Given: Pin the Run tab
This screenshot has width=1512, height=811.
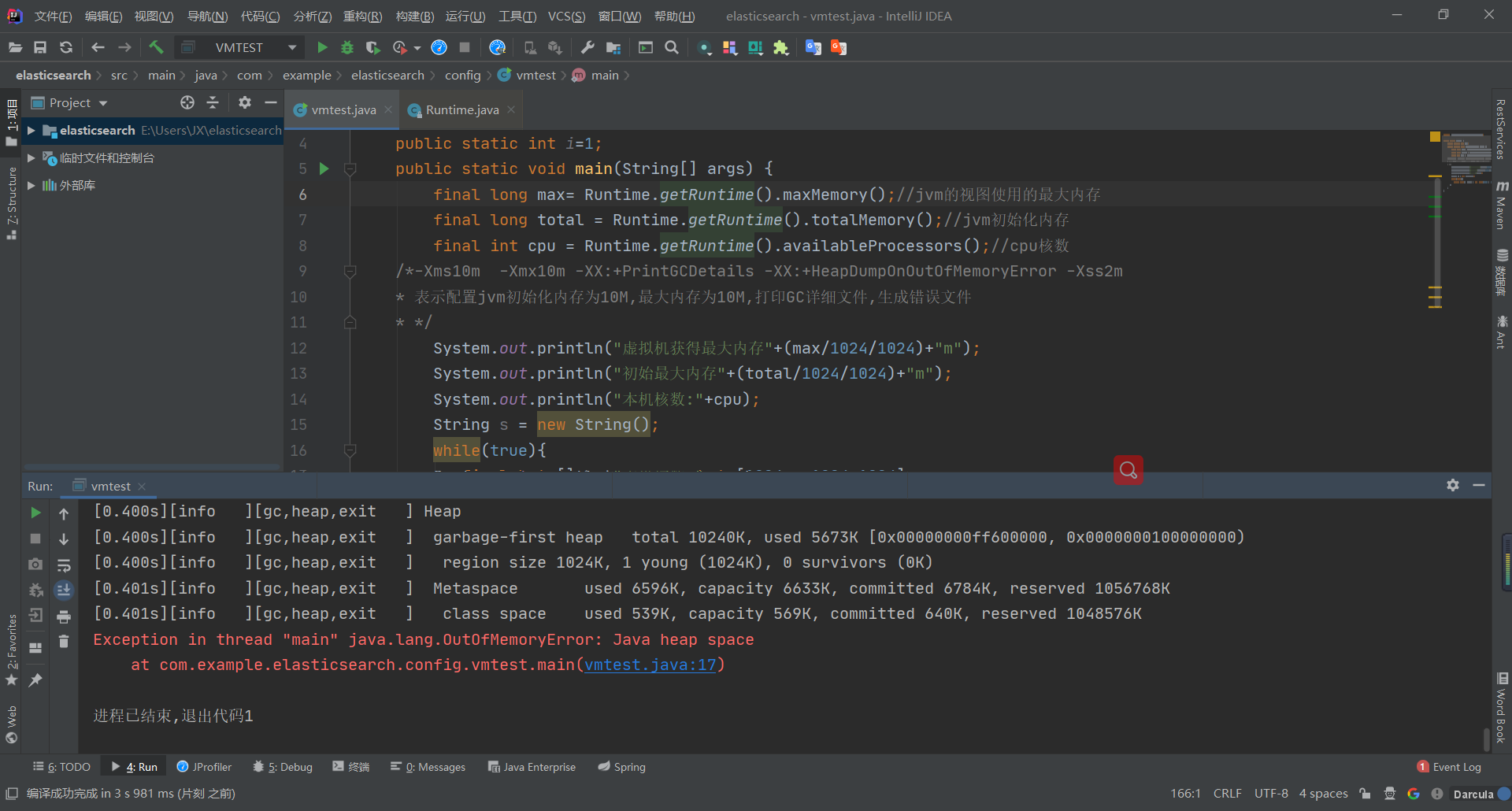Looking at the screenshot, I should pyautogui.click(x=35, y=680).
